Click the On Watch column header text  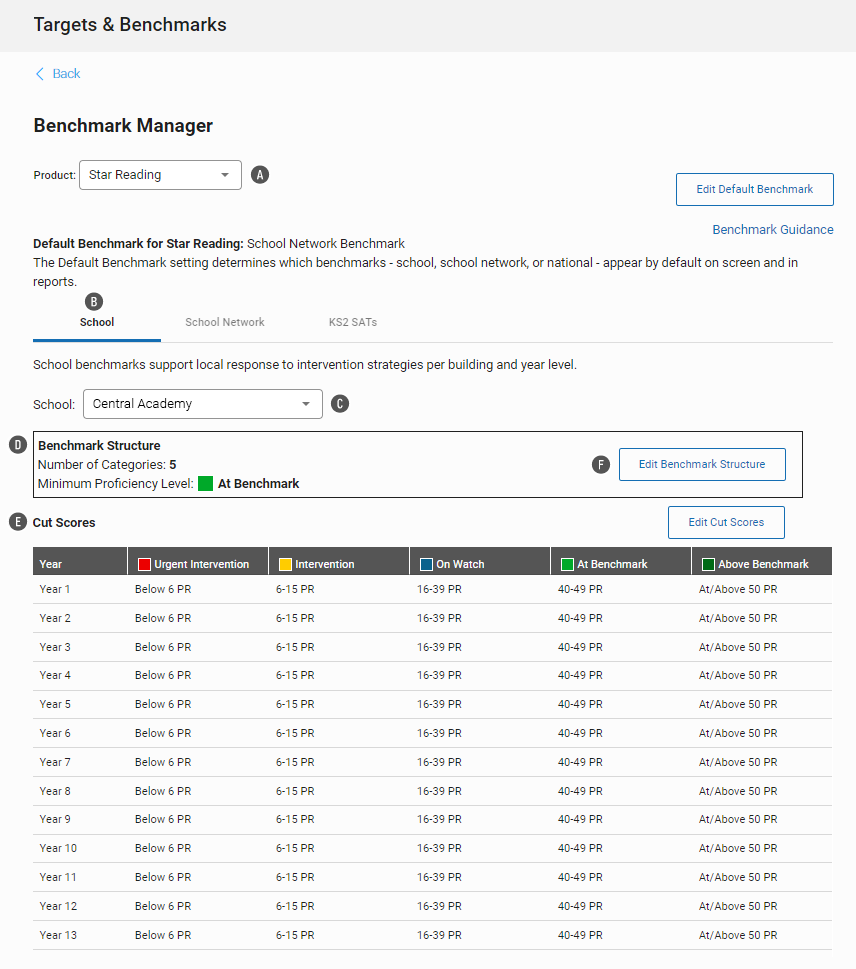460,564
